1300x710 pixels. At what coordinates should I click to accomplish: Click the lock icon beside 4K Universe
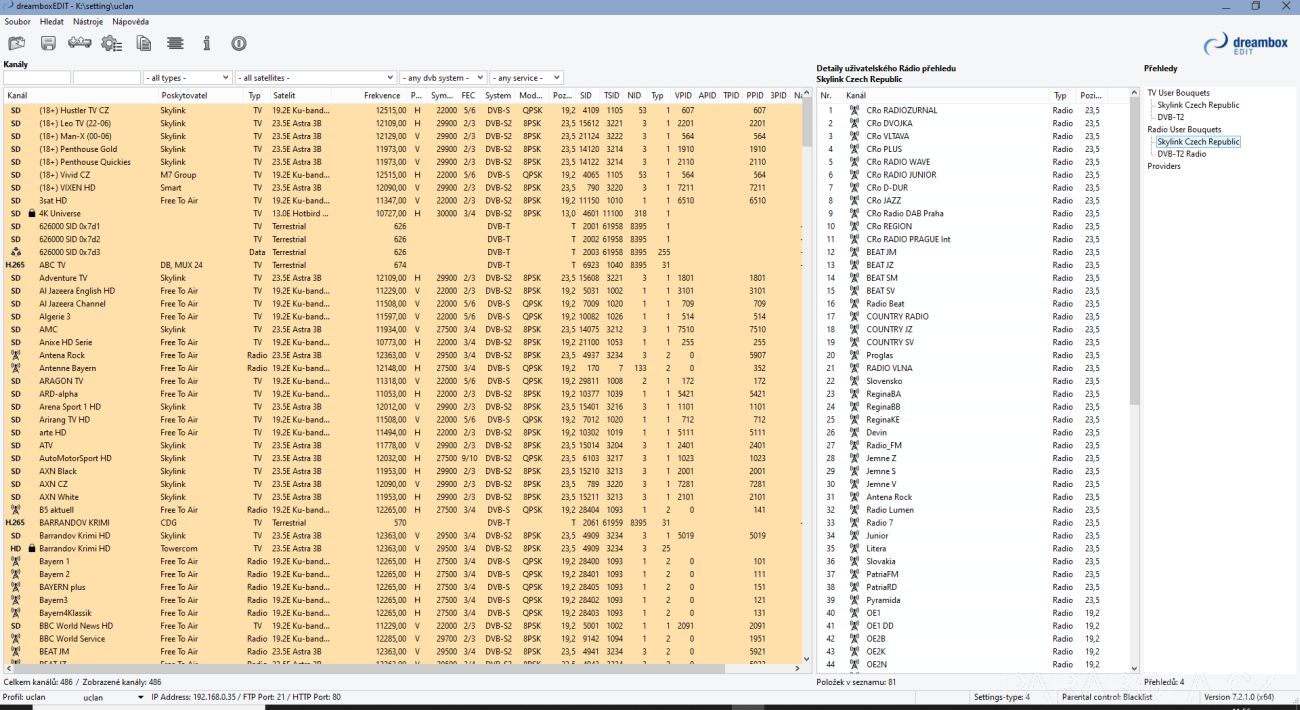pos(32,213)
